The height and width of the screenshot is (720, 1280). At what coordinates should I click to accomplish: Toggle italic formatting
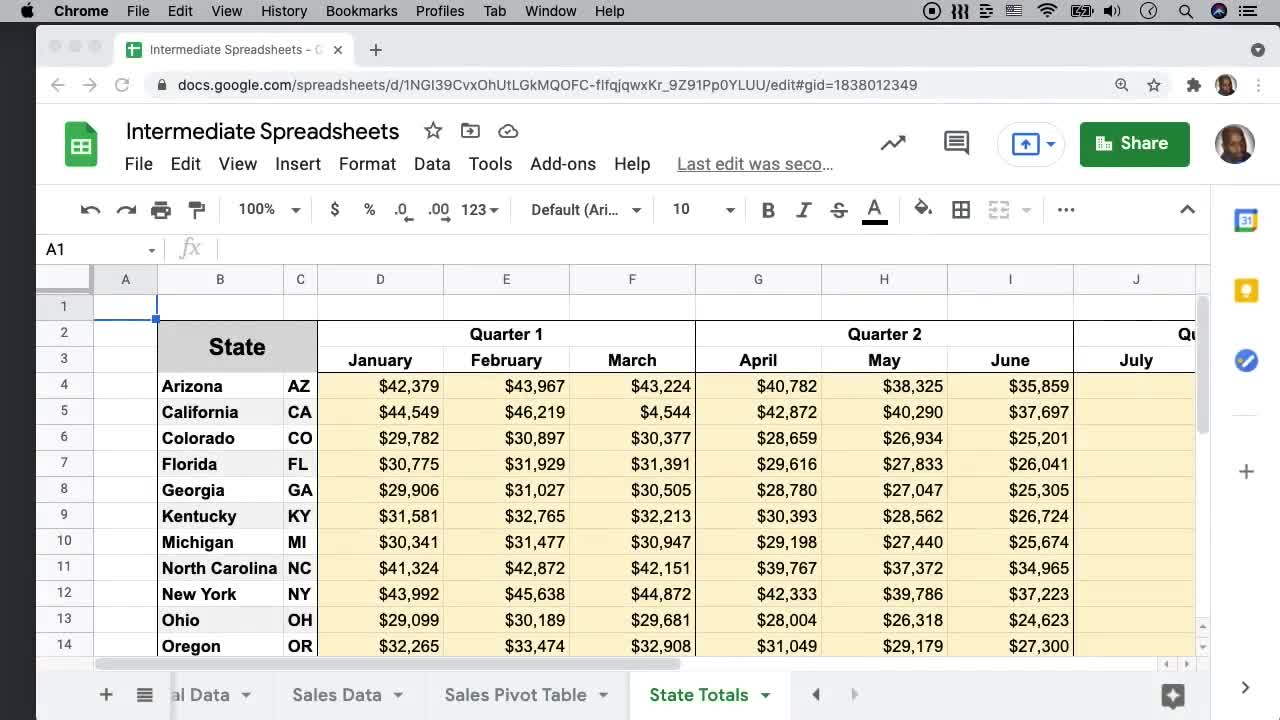pyautogui.click(x=803, y=210)
